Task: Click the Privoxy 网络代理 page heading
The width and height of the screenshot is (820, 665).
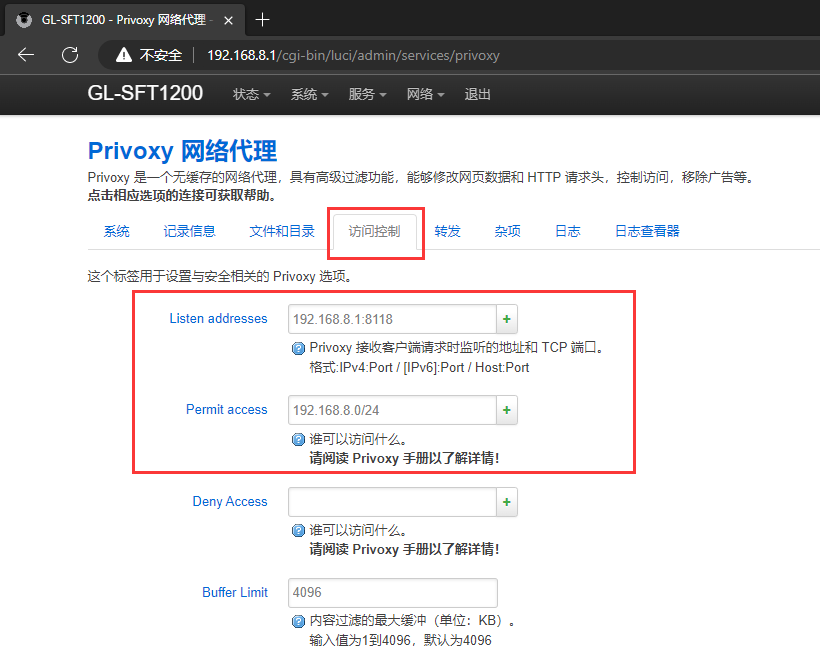Action: tap(182, 151)
